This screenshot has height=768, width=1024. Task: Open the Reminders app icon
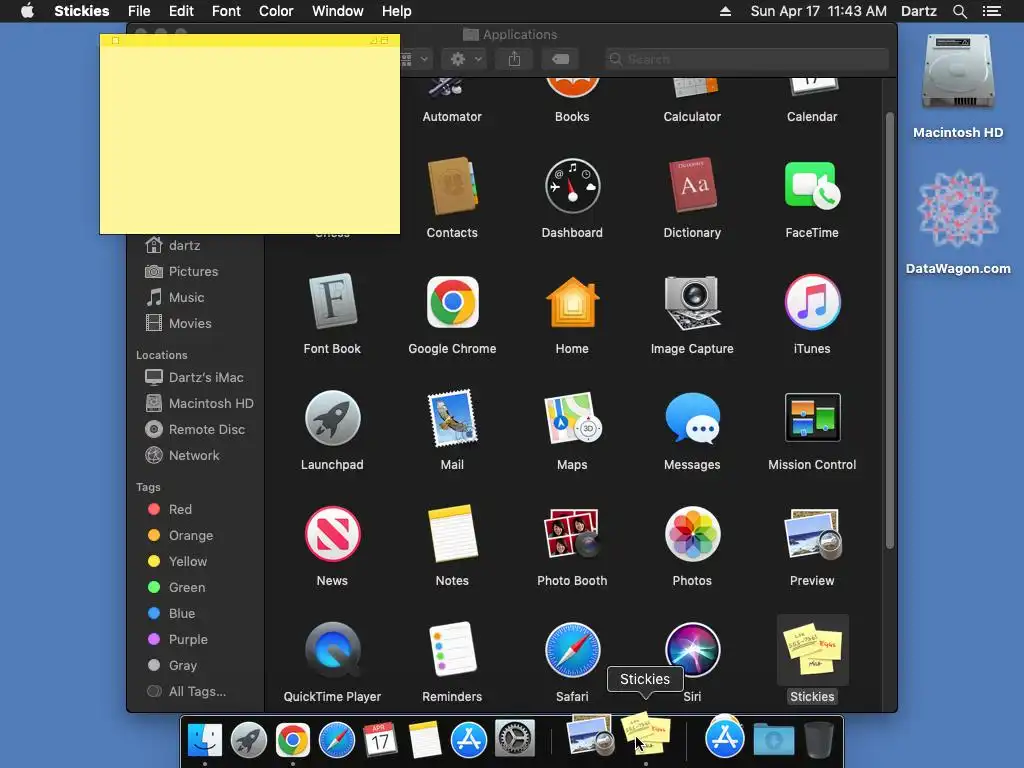point(452,649)
